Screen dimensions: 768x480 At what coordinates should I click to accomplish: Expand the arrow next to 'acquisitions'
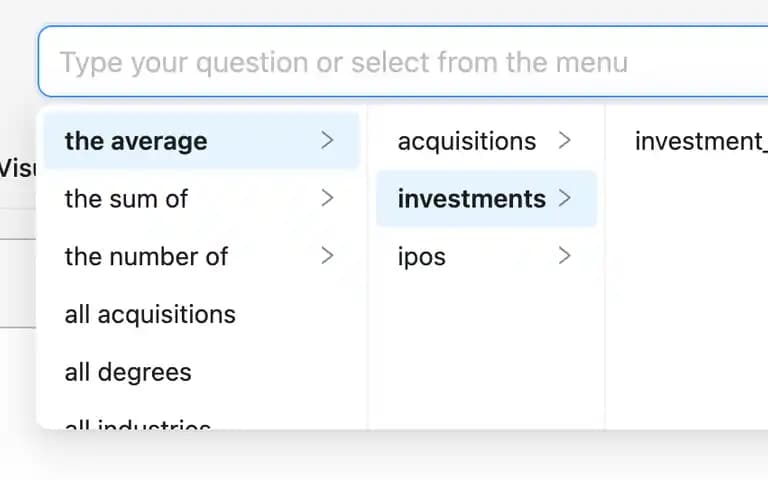565,141
